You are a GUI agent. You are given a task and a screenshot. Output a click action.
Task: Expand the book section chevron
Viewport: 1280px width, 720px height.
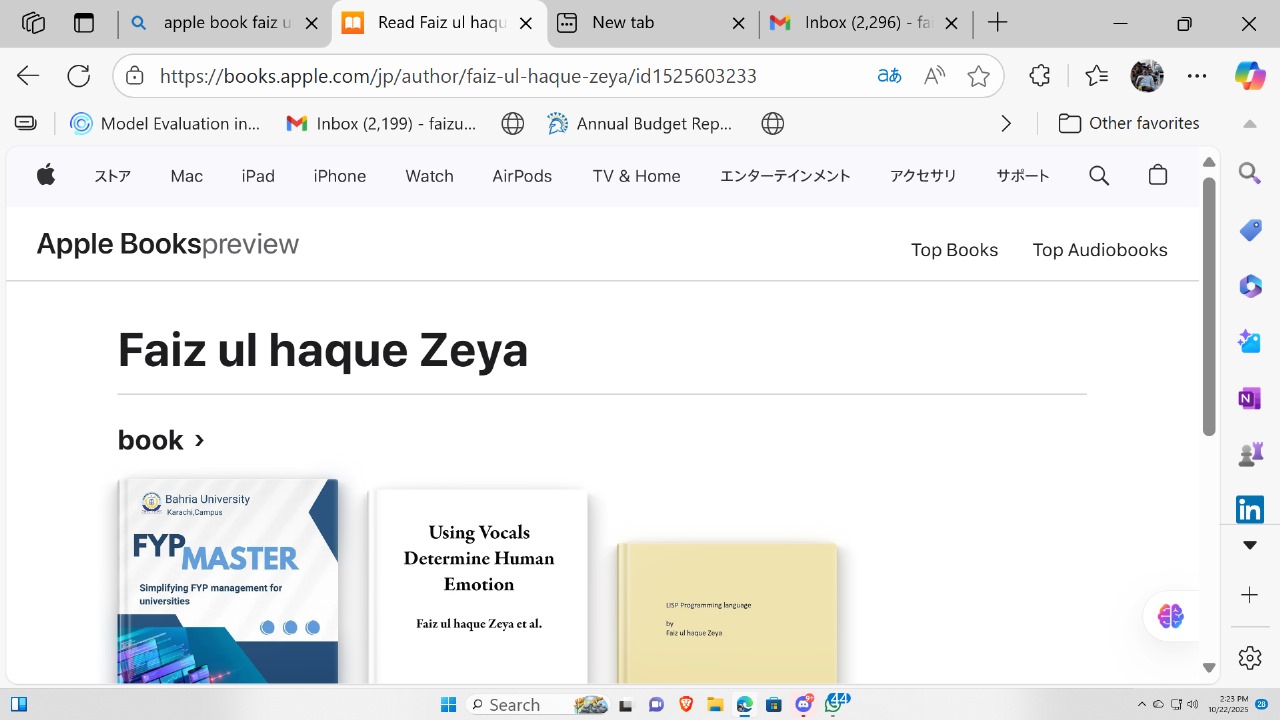[199, 440]
